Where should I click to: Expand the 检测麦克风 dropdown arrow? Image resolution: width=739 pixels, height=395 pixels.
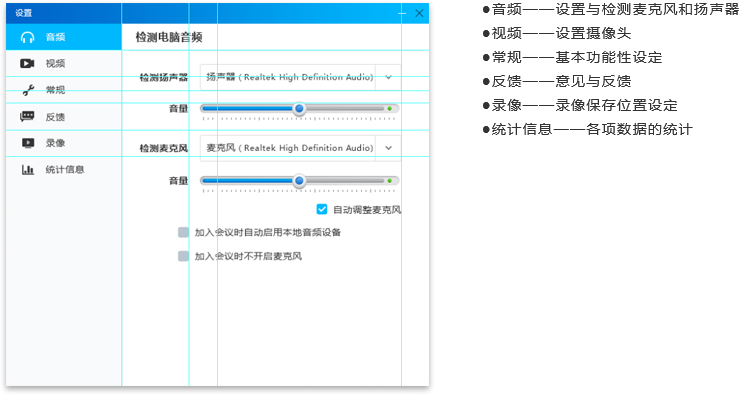point(388,148)
